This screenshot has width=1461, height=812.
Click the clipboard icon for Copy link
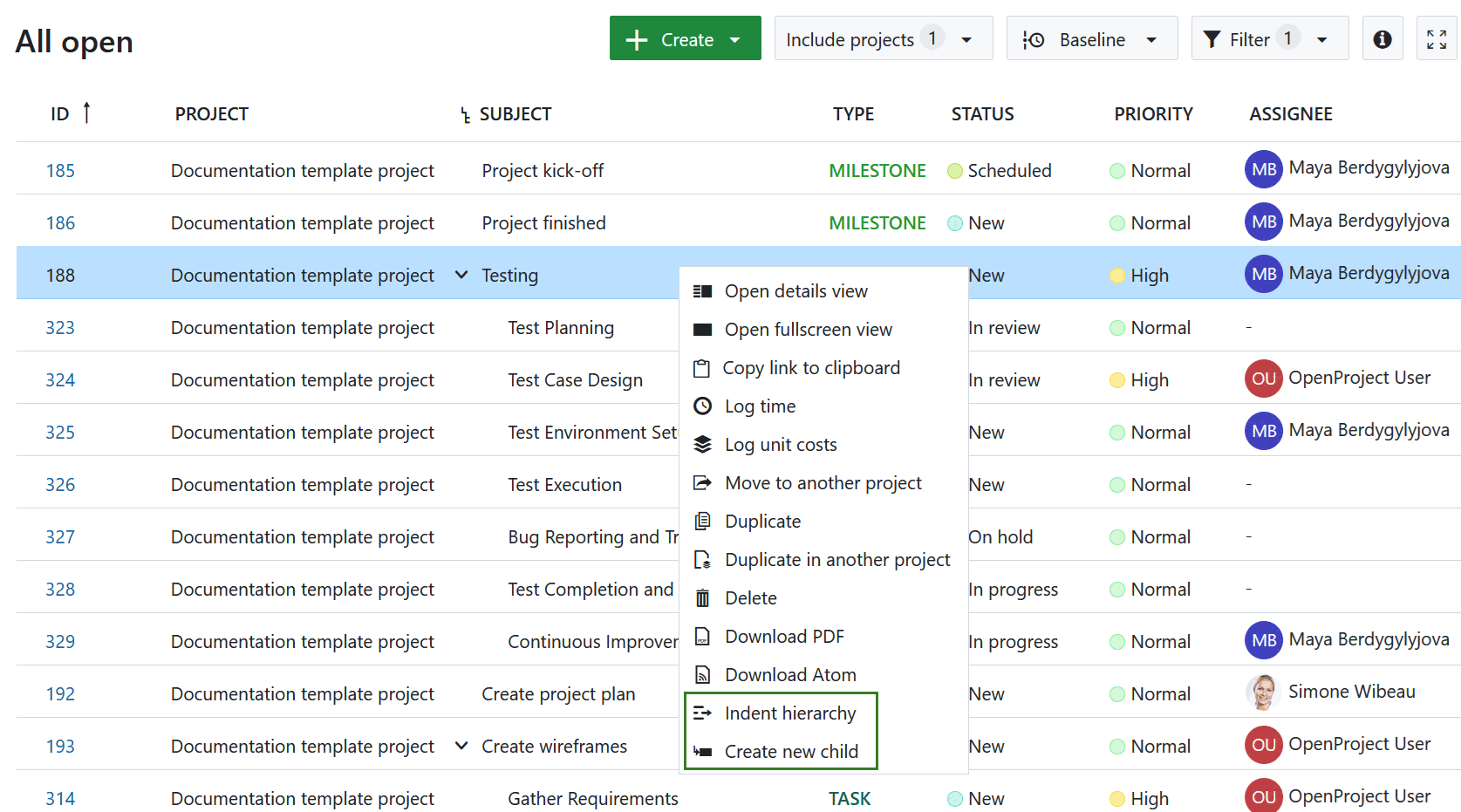[701, 368]
